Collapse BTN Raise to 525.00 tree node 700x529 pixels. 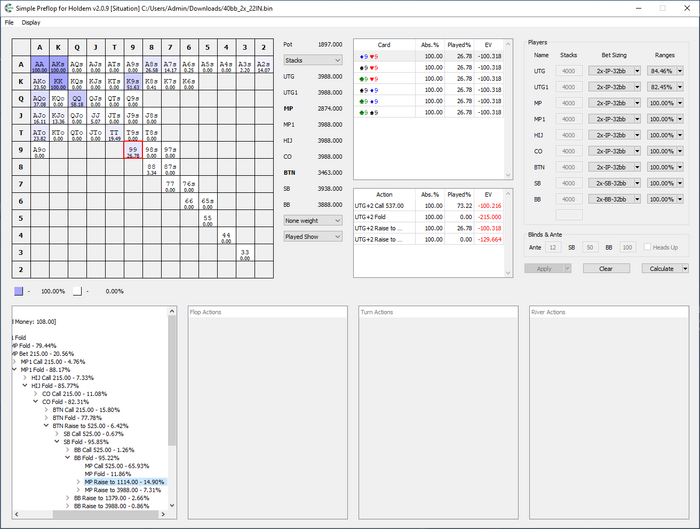point(46,426)
